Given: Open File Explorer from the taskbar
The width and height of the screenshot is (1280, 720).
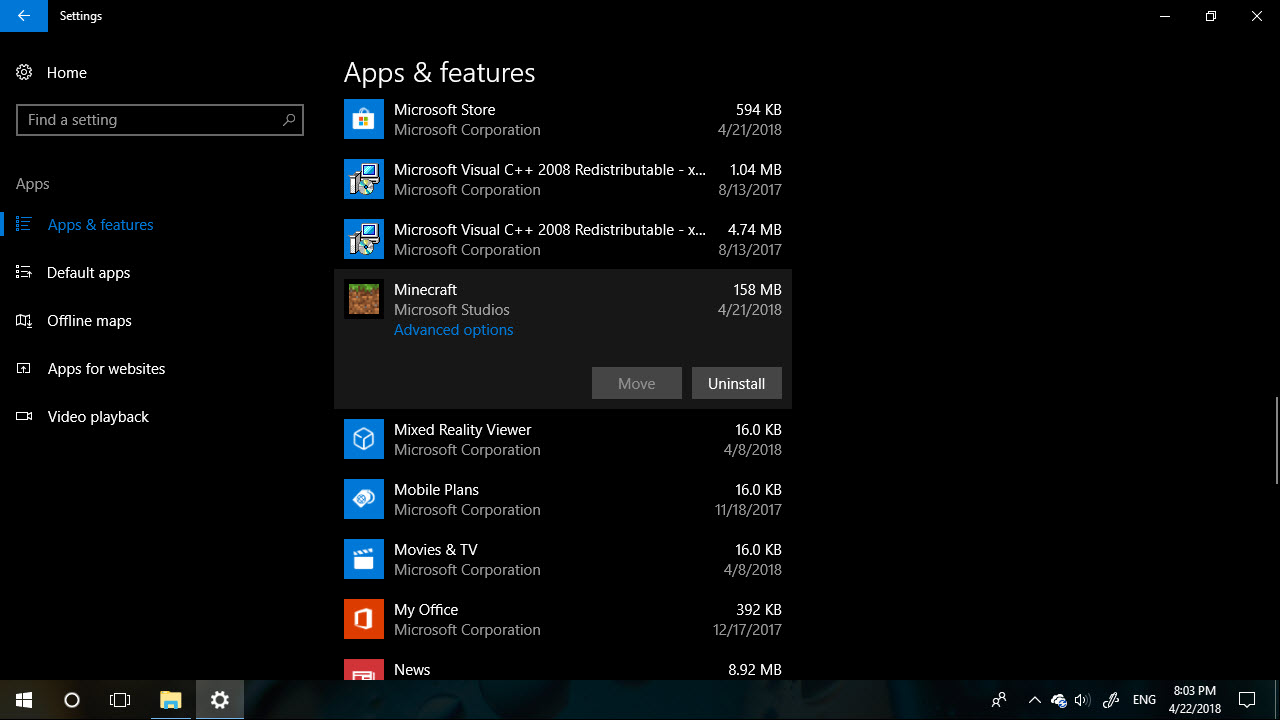Looking at the screenshot, I should [171, 700].
